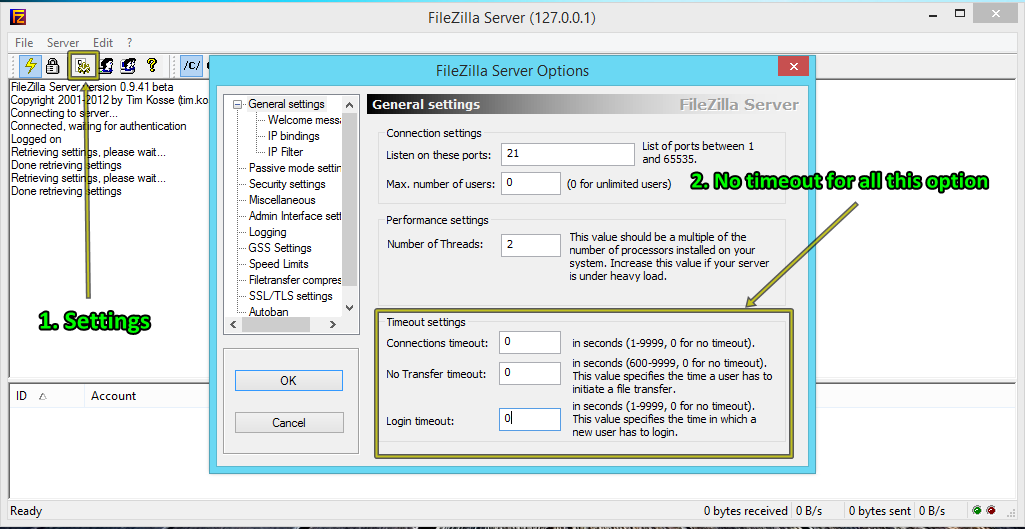Click '0 bytes sent' in status bar
The image size is (1025, 529).
click(879, 511)
